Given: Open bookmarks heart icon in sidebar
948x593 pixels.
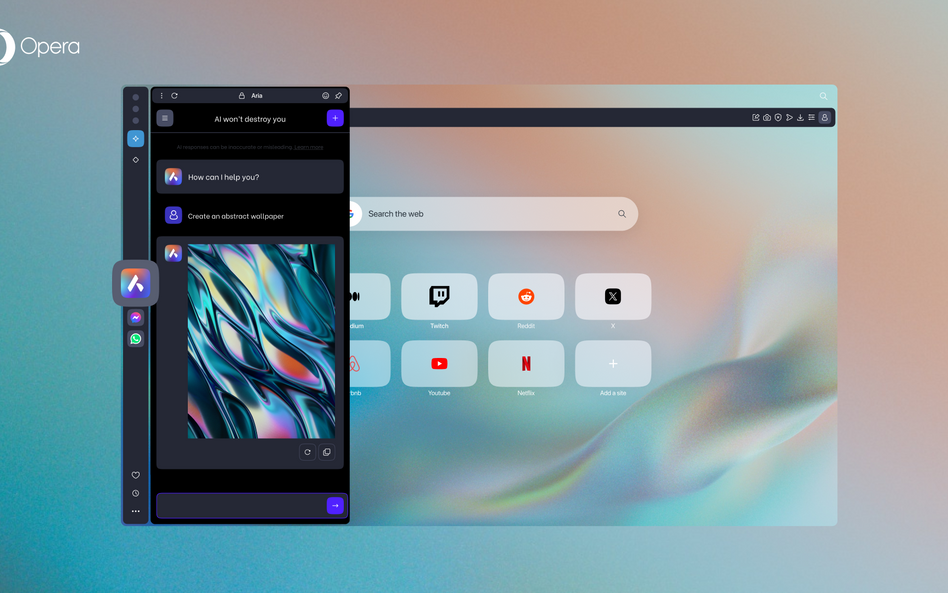Looking at the screenshot, I should (135, 475).
